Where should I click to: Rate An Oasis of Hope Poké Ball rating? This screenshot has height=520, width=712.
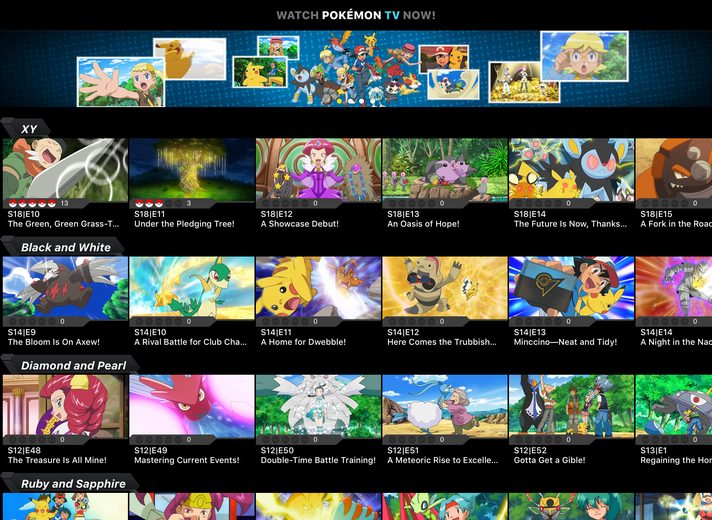[412, 203]
